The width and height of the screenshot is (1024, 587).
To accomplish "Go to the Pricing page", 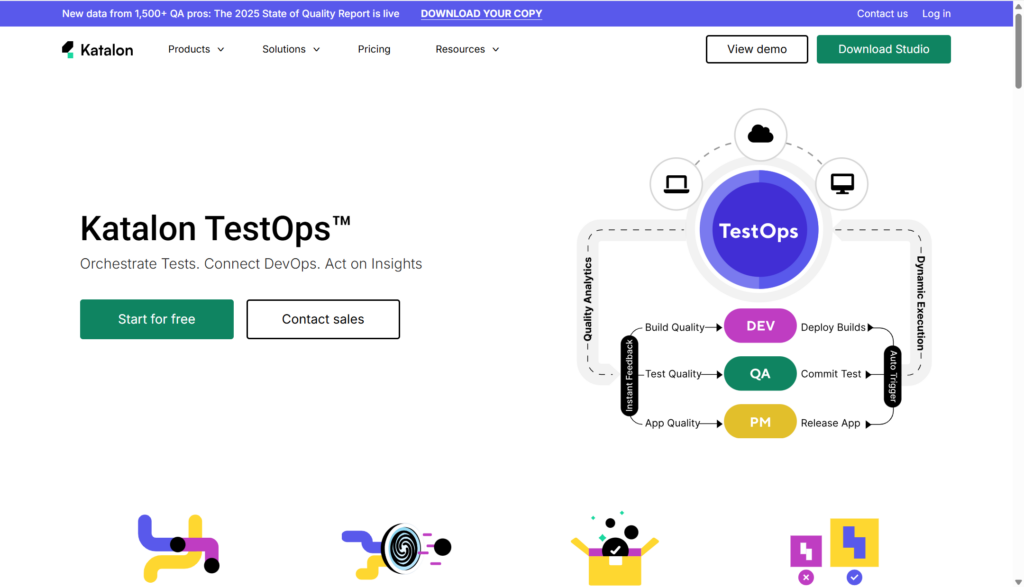I will (374, 49).
